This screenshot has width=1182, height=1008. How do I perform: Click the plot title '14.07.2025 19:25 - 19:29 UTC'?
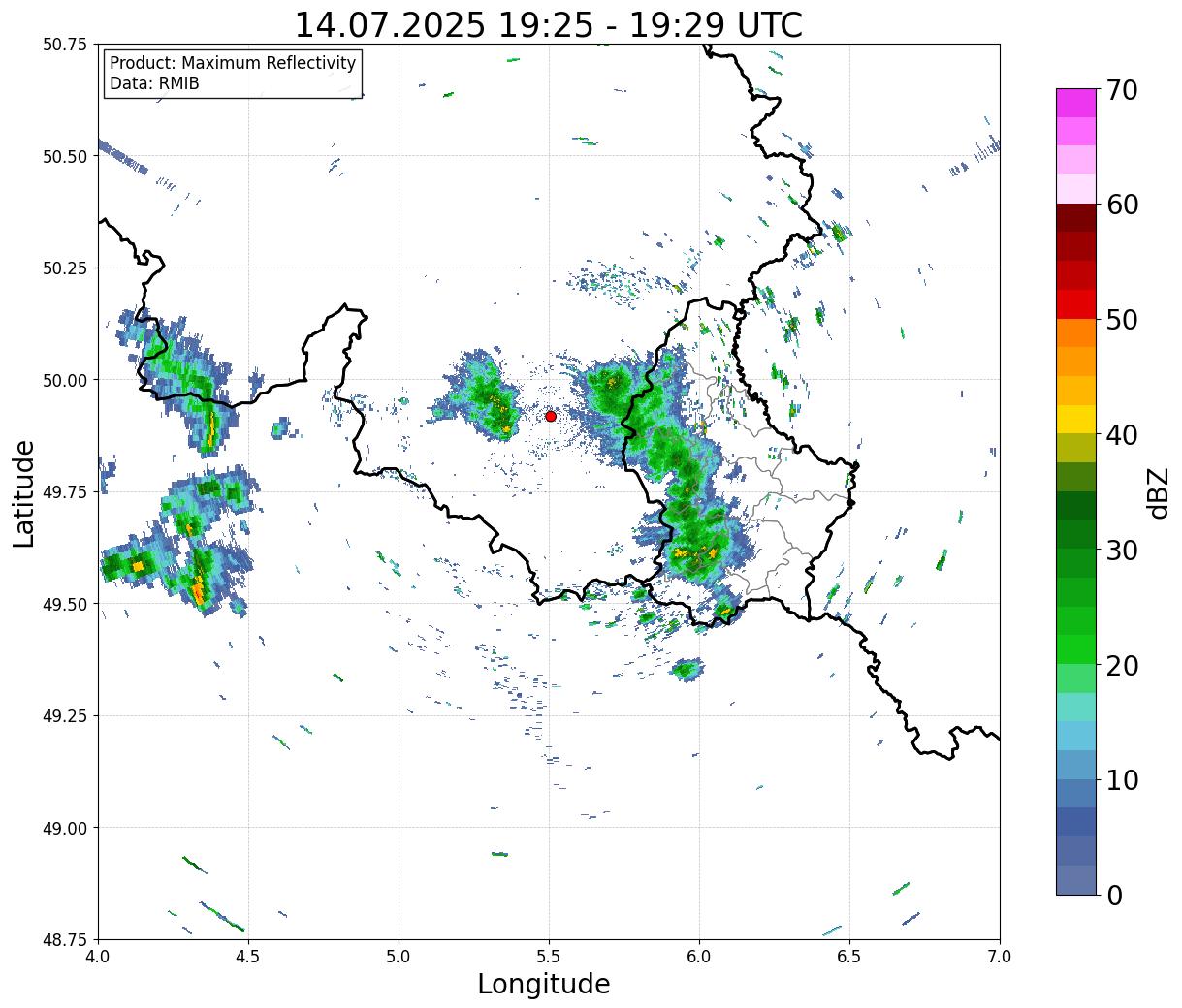coord(549,24)
